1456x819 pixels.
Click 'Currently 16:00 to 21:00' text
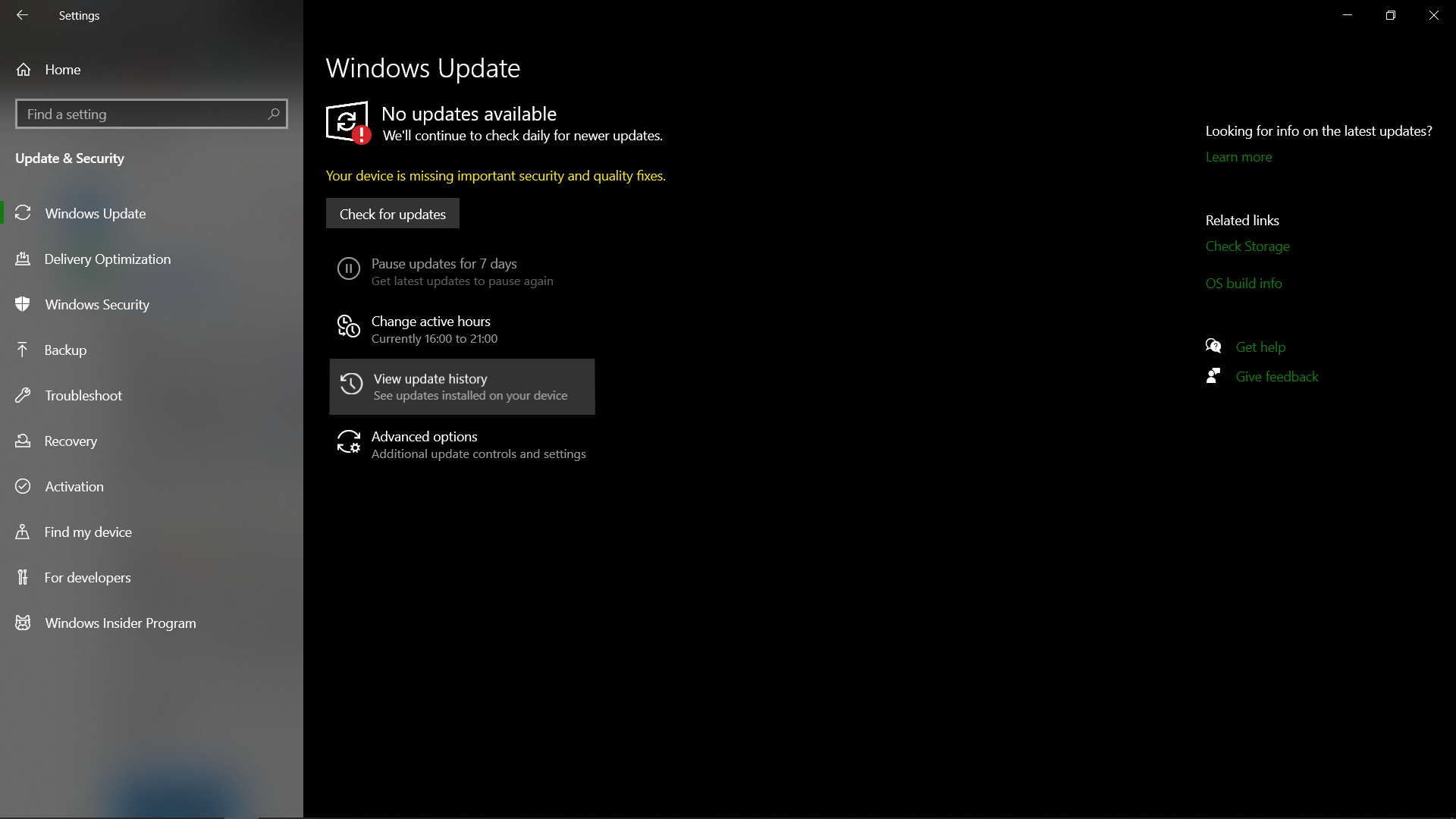[435, 339]
